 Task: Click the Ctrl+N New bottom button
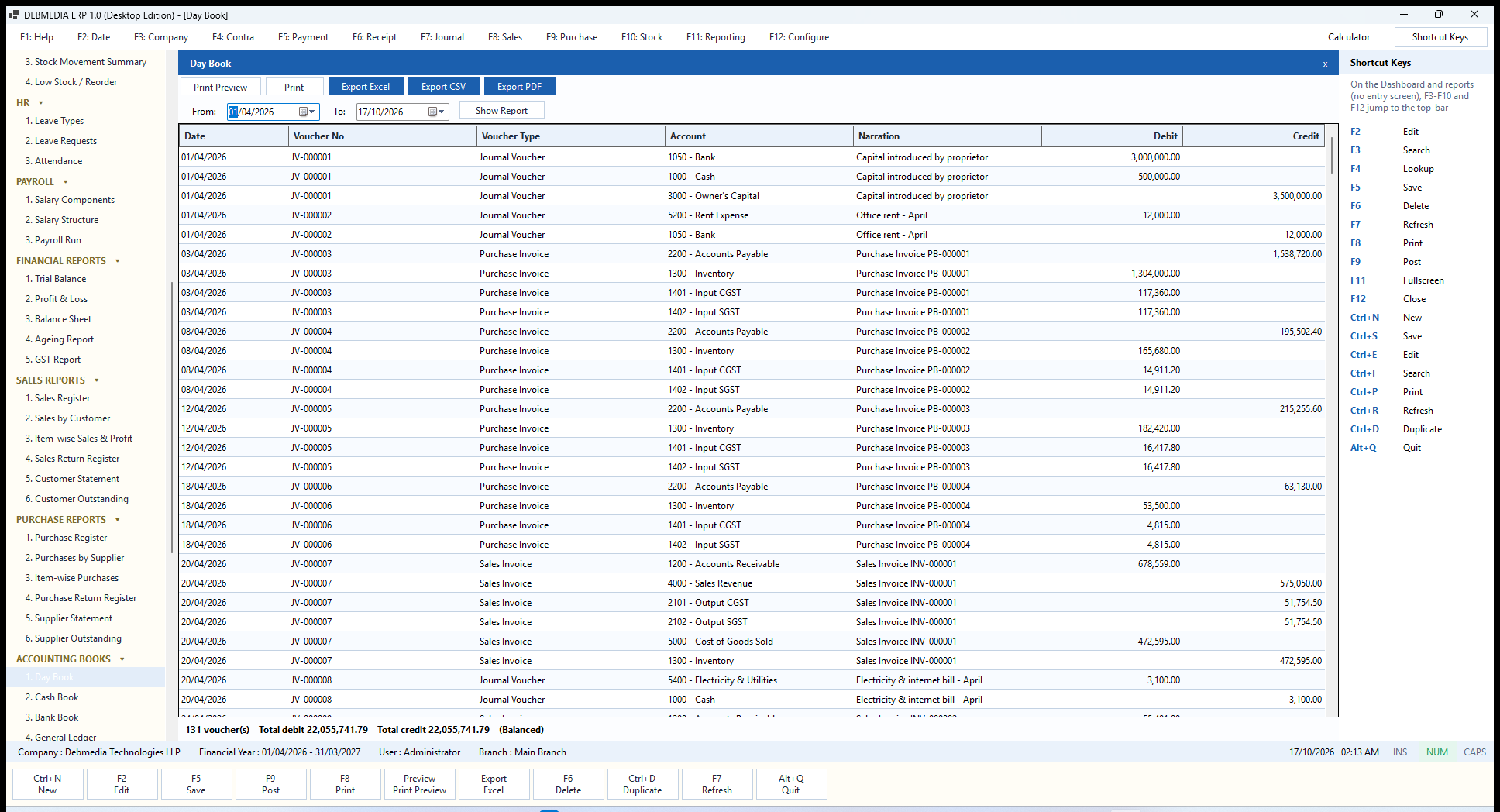click(47, 784)
